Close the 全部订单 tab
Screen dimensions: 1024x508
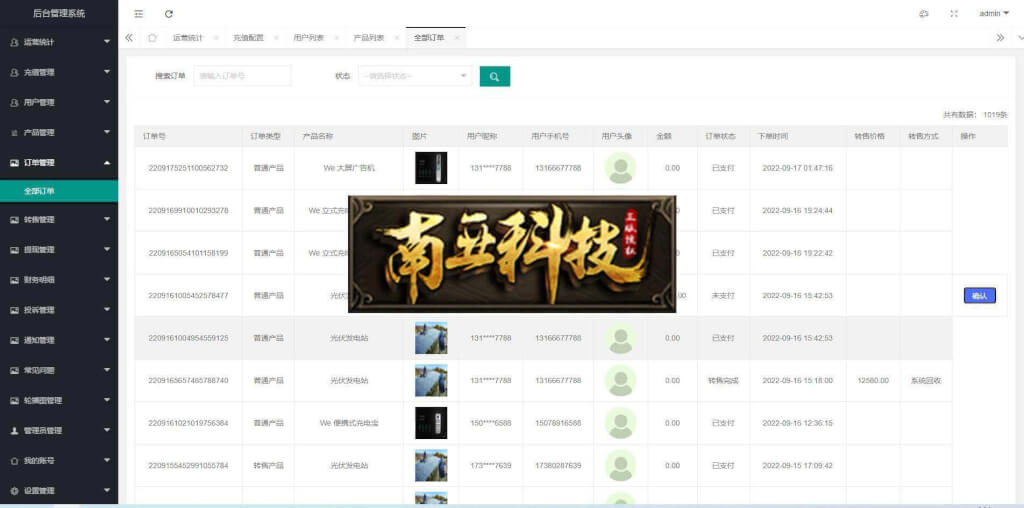pyautogui.click(x=456, y=38)
